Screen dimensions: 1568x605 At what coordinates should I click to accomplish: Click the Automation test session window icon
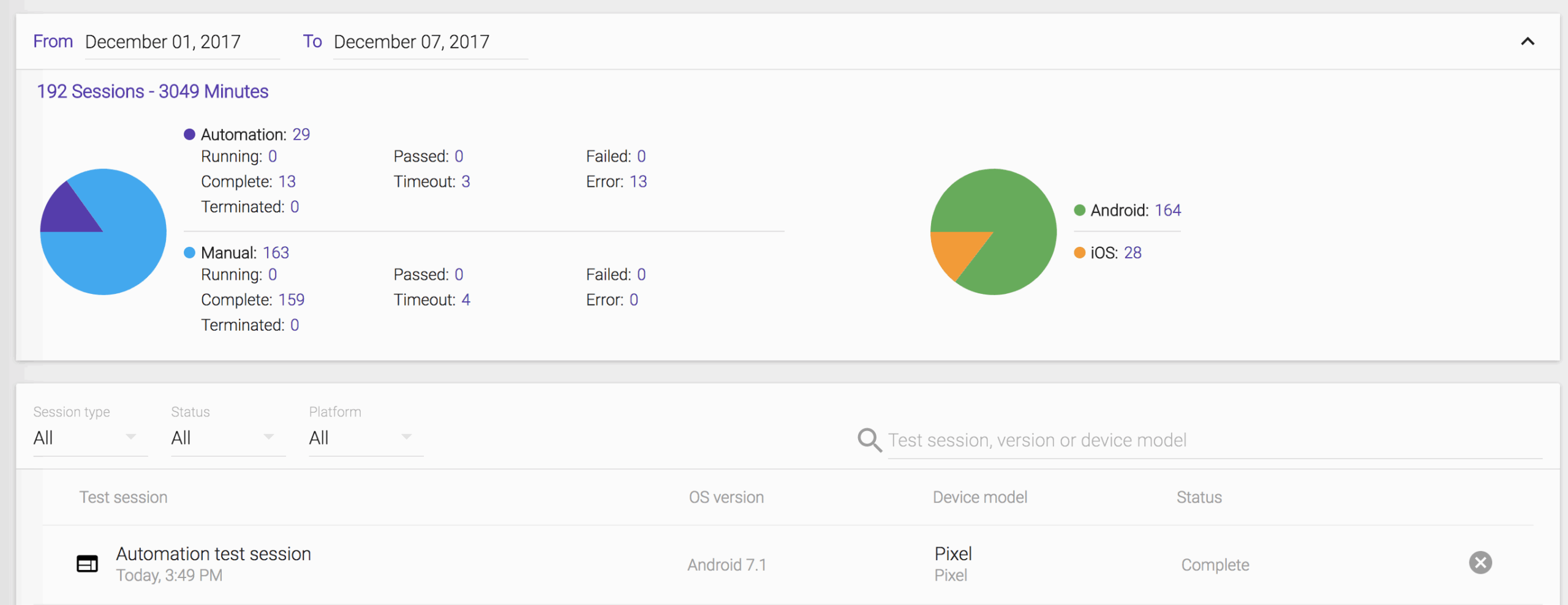pos(87,563)
